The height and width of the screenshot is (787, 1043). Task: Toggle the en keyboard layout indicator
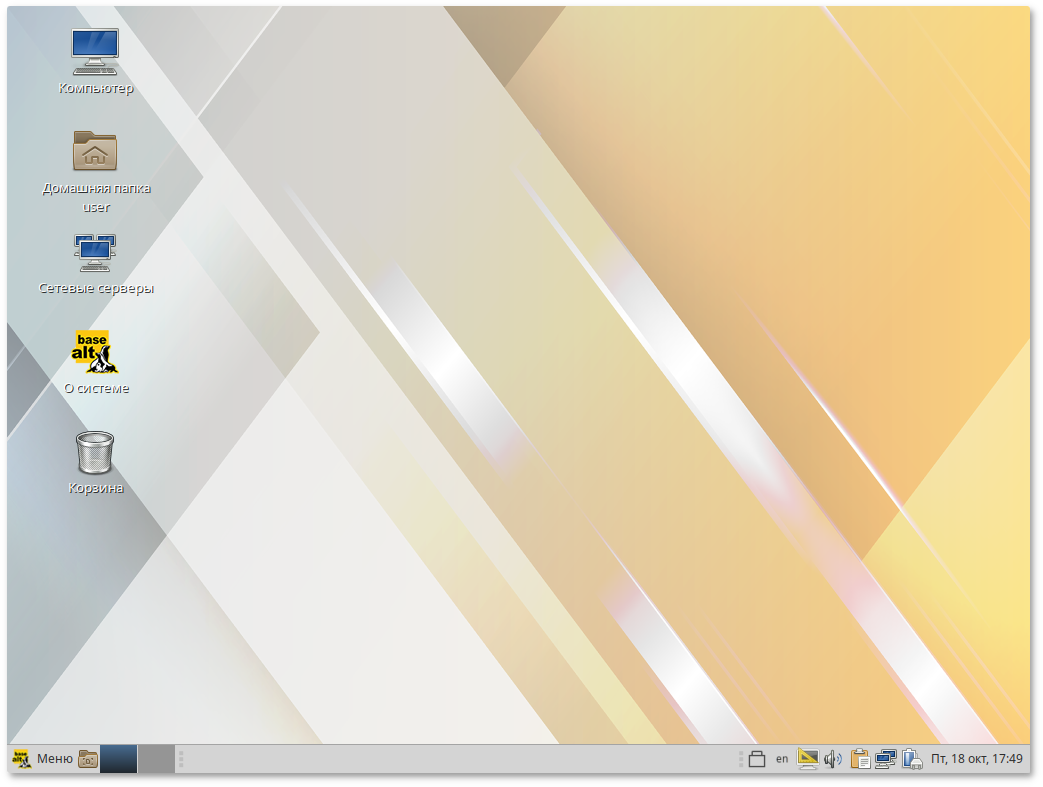click(782, 759)
